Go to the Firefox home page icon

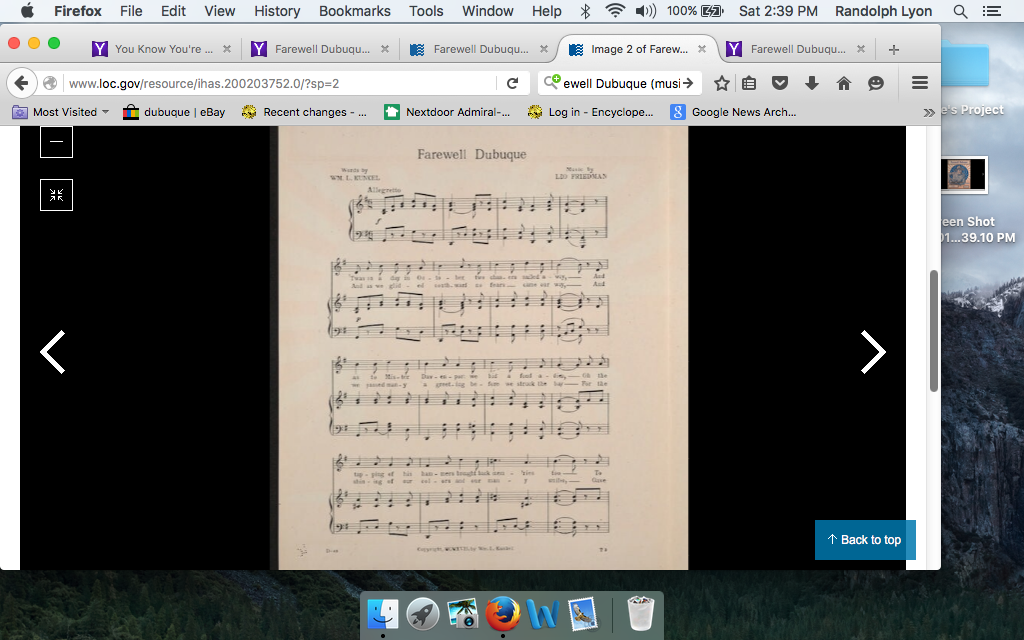tap(844, 84)
